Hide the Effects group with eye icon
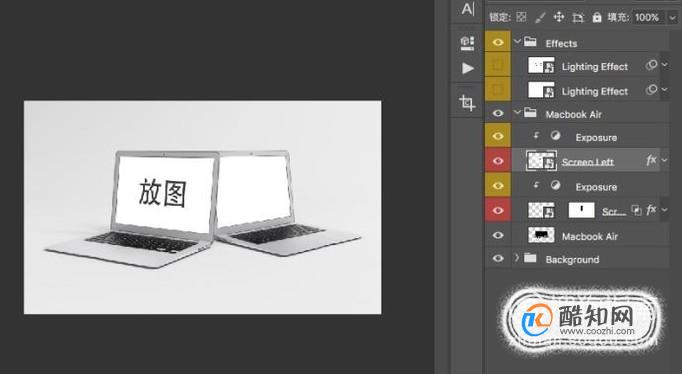The height and width of the screenshot is (374, 682). [x=498, y=42]
